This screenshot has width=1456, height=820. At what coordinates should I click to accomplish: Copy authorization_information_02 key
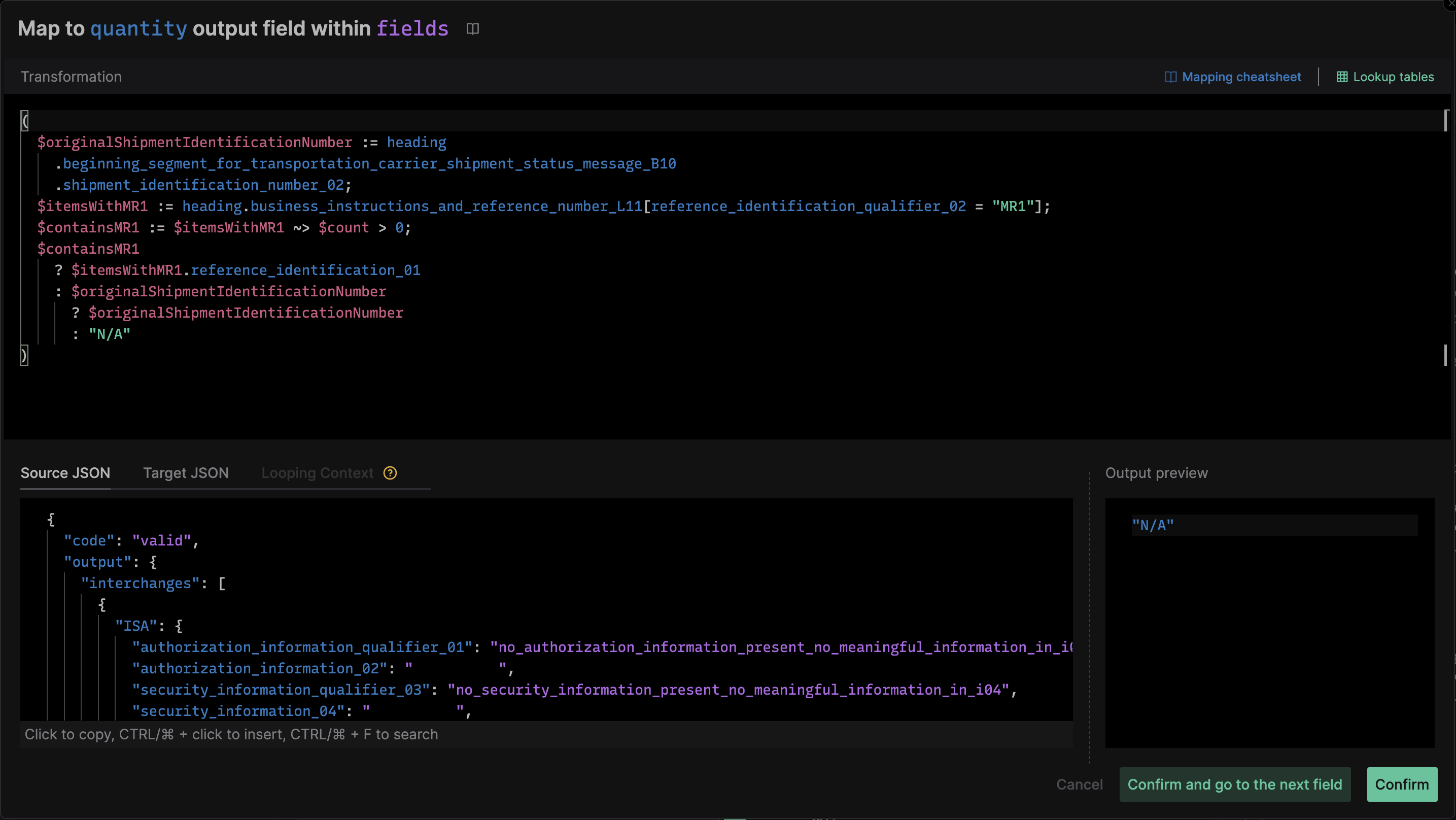point(259,668)
